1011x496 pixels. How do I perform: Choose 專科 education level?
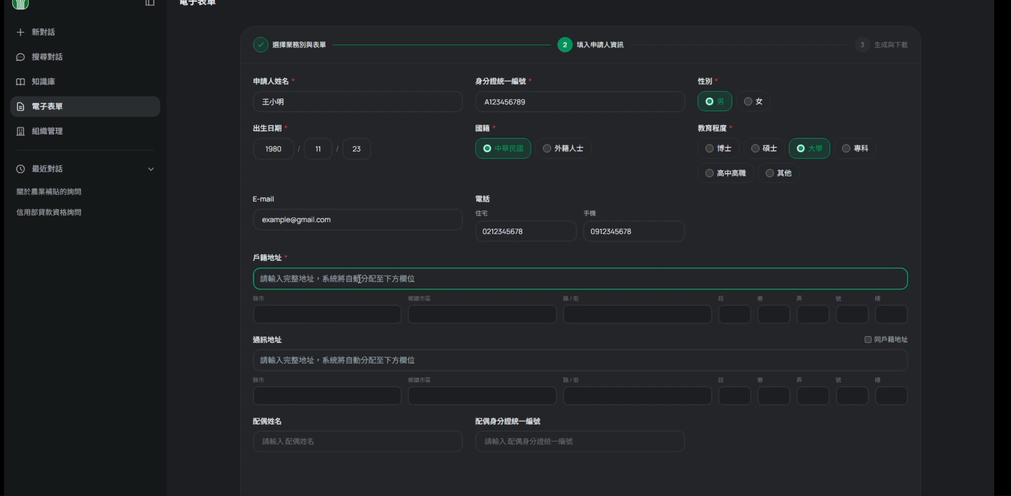pyautogui.click(x=855, y=148)
